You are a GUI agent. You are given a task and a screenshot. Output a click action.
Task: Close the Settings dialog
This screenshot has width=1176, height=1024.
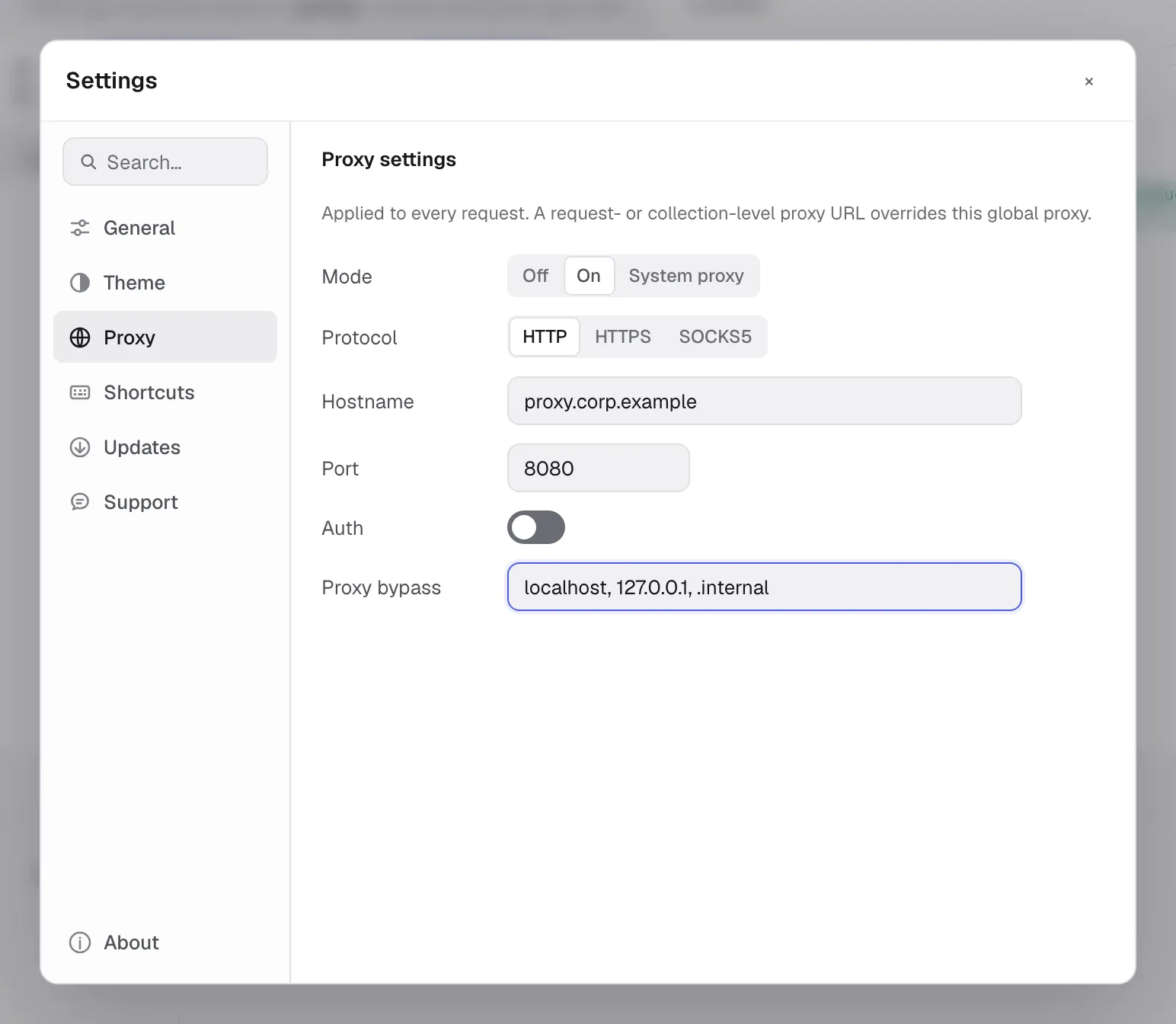click(x=1089, y=82)
